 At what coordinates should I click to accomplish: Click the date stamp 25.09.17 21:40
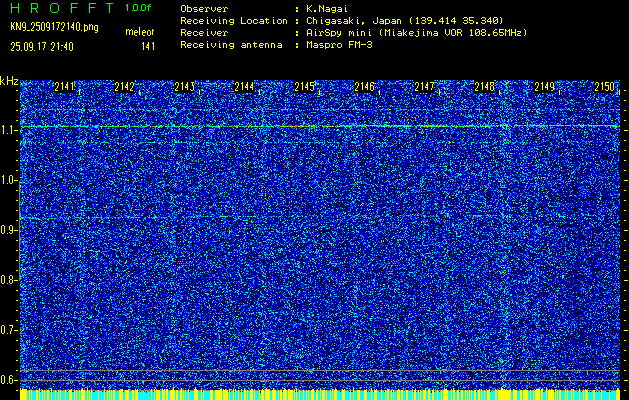point(42,47)
